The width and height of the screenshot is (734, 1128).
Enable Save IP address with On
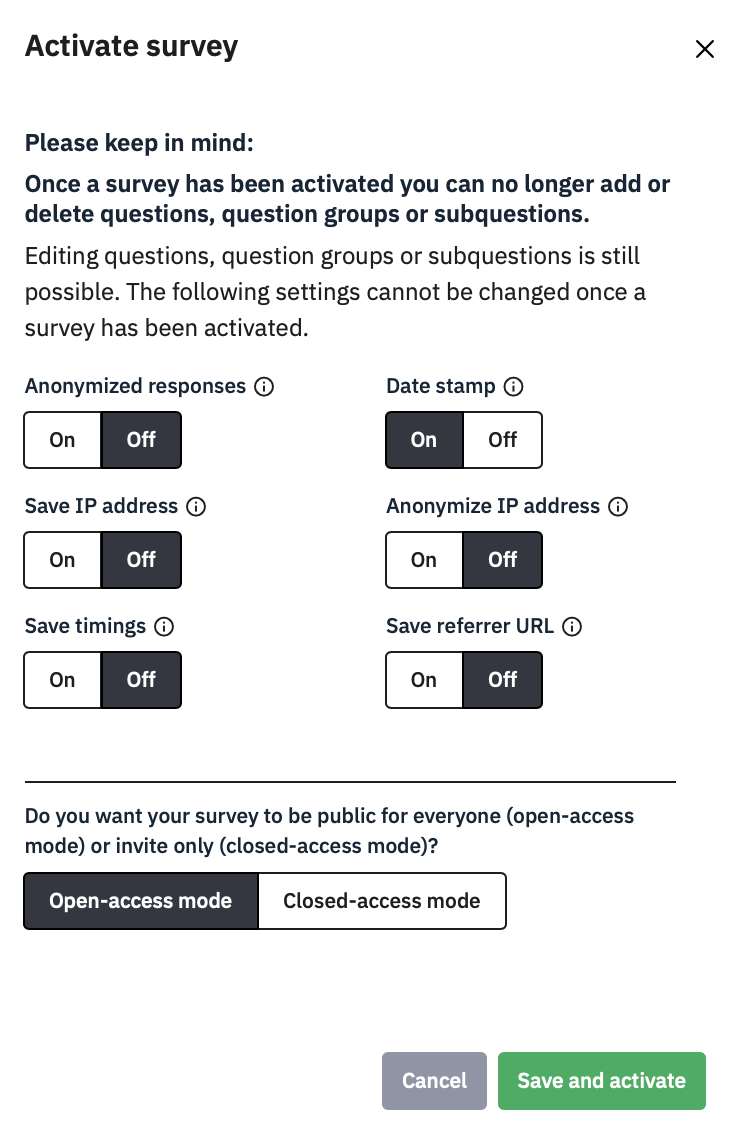[x=63, y=560]
